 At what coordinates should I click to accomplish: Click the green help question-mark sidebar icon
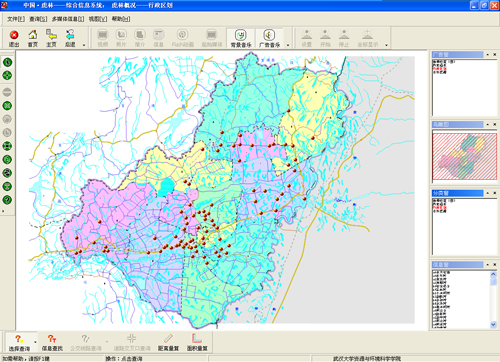coord(7,200)
